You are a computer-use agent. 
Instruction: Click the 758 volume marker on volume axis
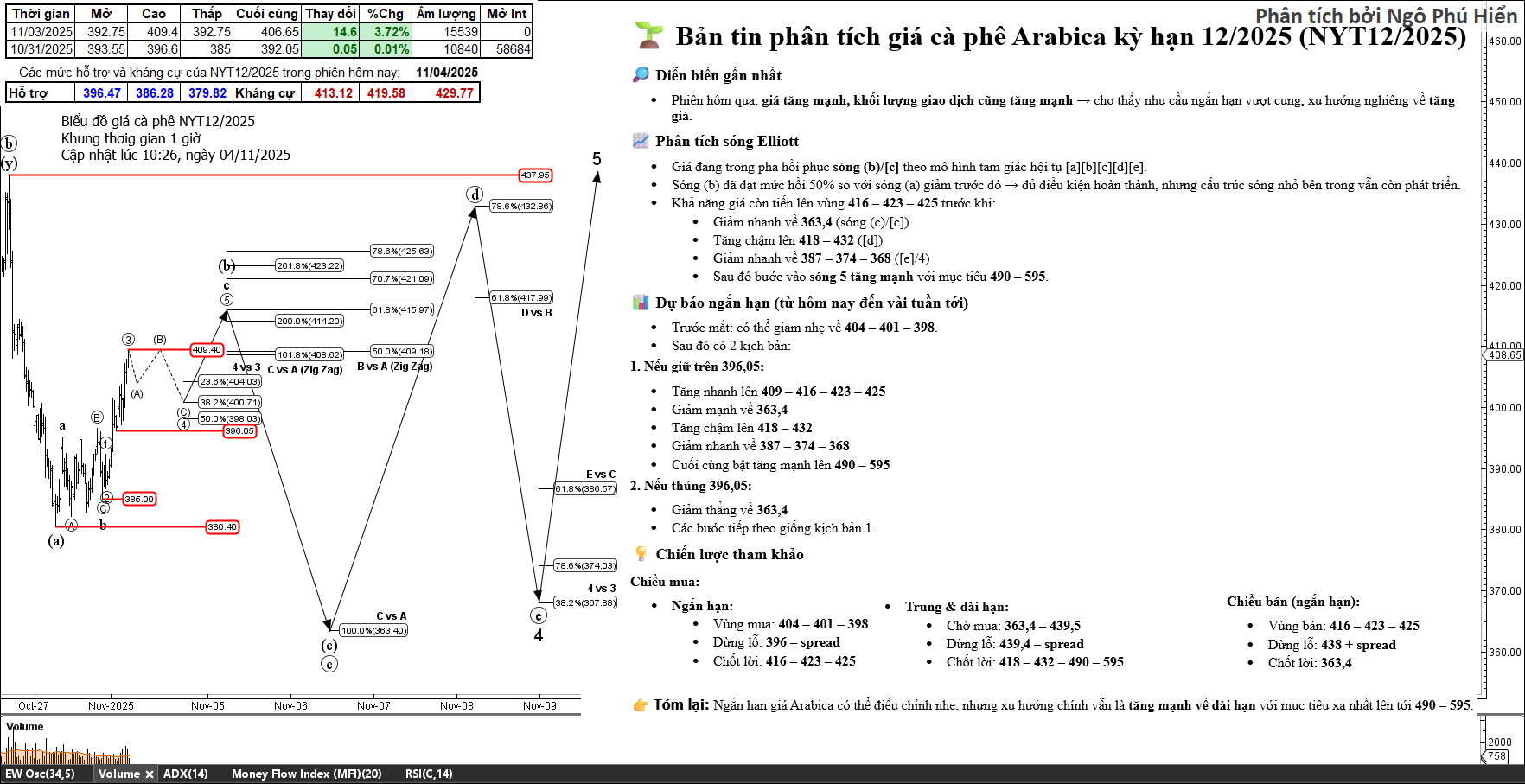[1496, 756]
